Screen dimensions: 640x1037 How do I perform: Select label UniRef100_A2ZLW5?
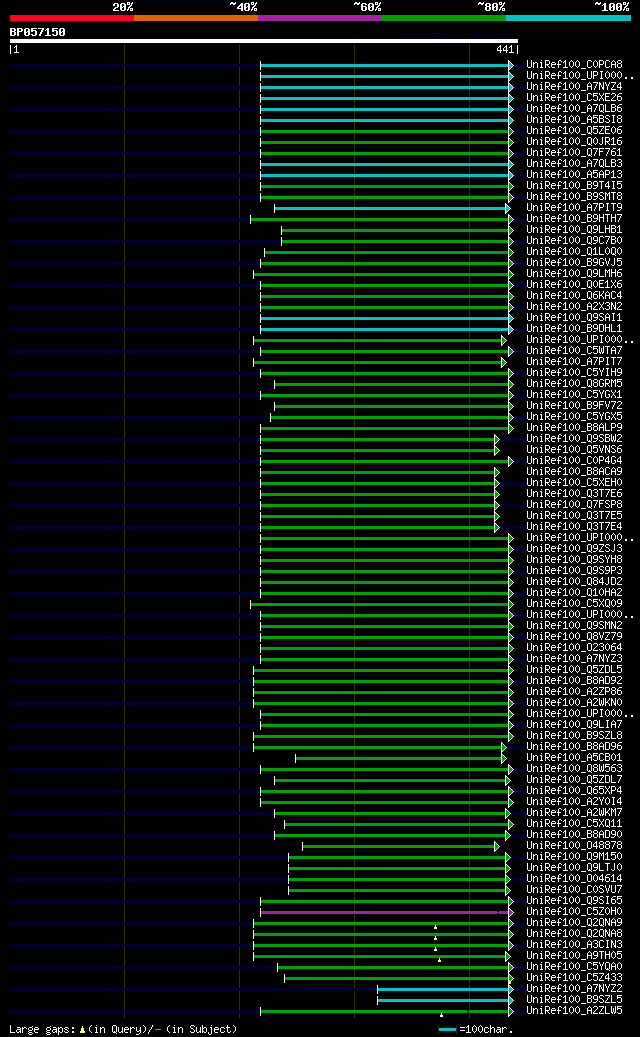tap(574, 1011)
